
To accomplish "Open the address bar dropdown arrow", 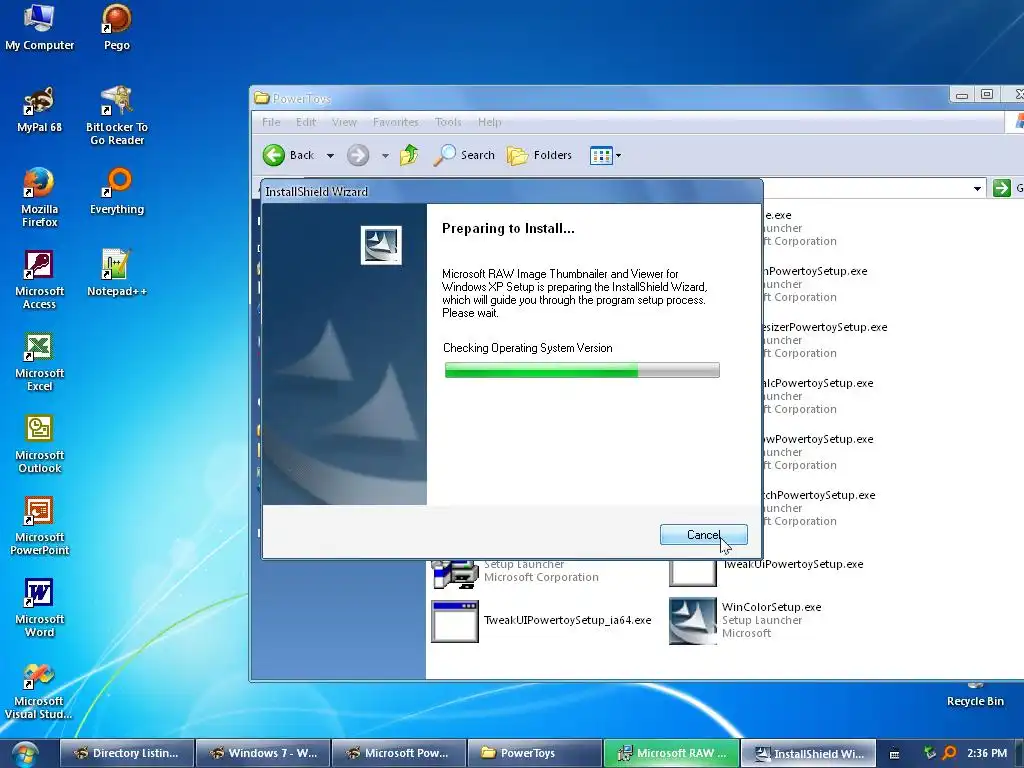I will click(x=977, y=188).
